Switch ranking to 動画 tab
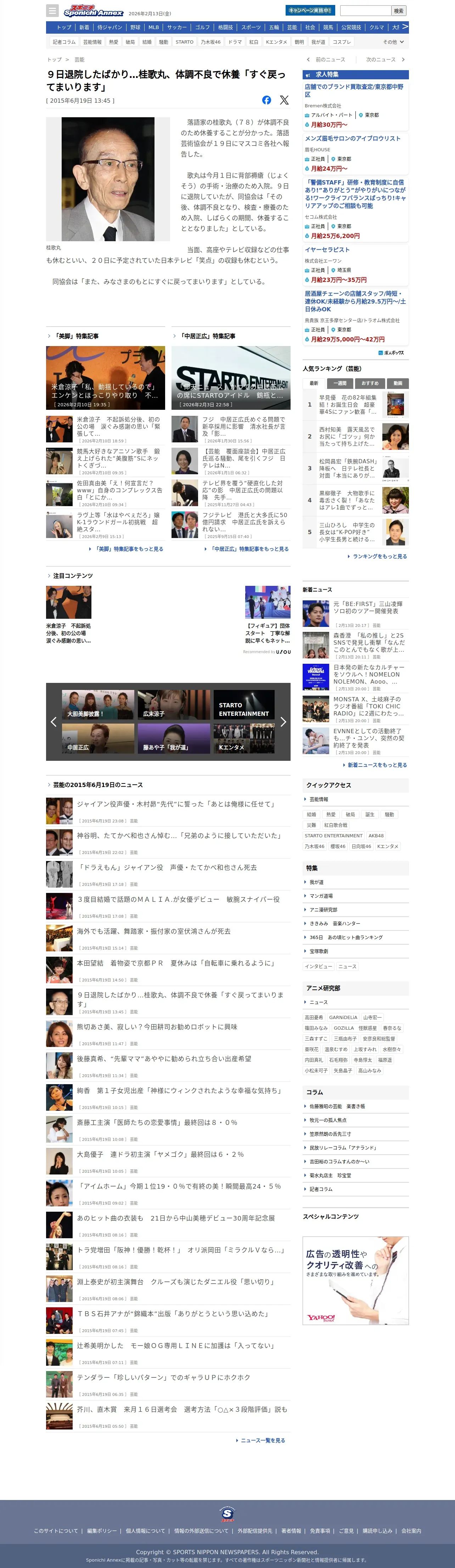Image resolution: width=455 pixels, height=1568 pixels. (398, 384)
